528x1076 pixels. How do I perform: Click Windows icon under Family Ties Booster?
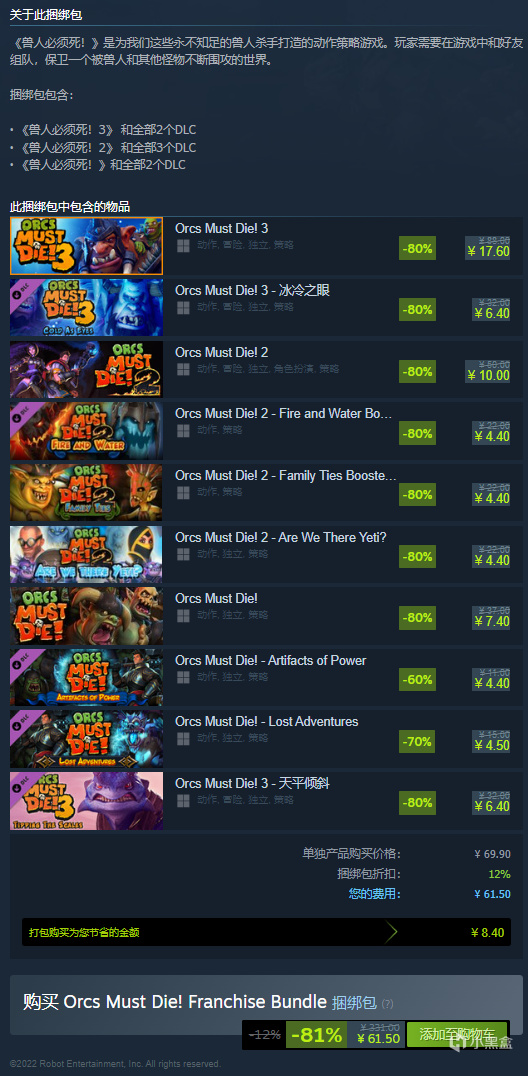click(183, 492)
